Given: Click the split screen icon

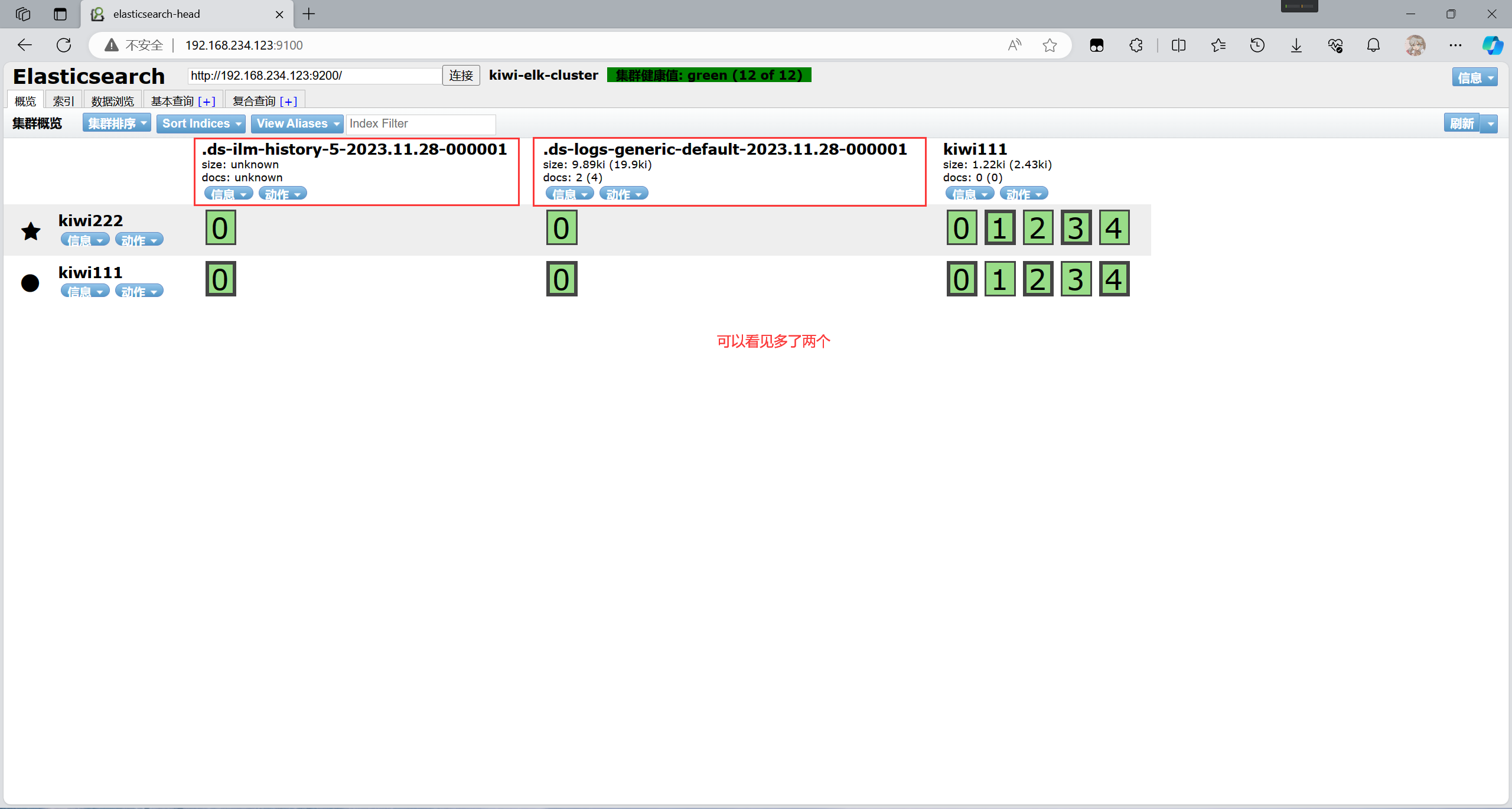Looking at the screenshot, I should tap(1178, 45).
